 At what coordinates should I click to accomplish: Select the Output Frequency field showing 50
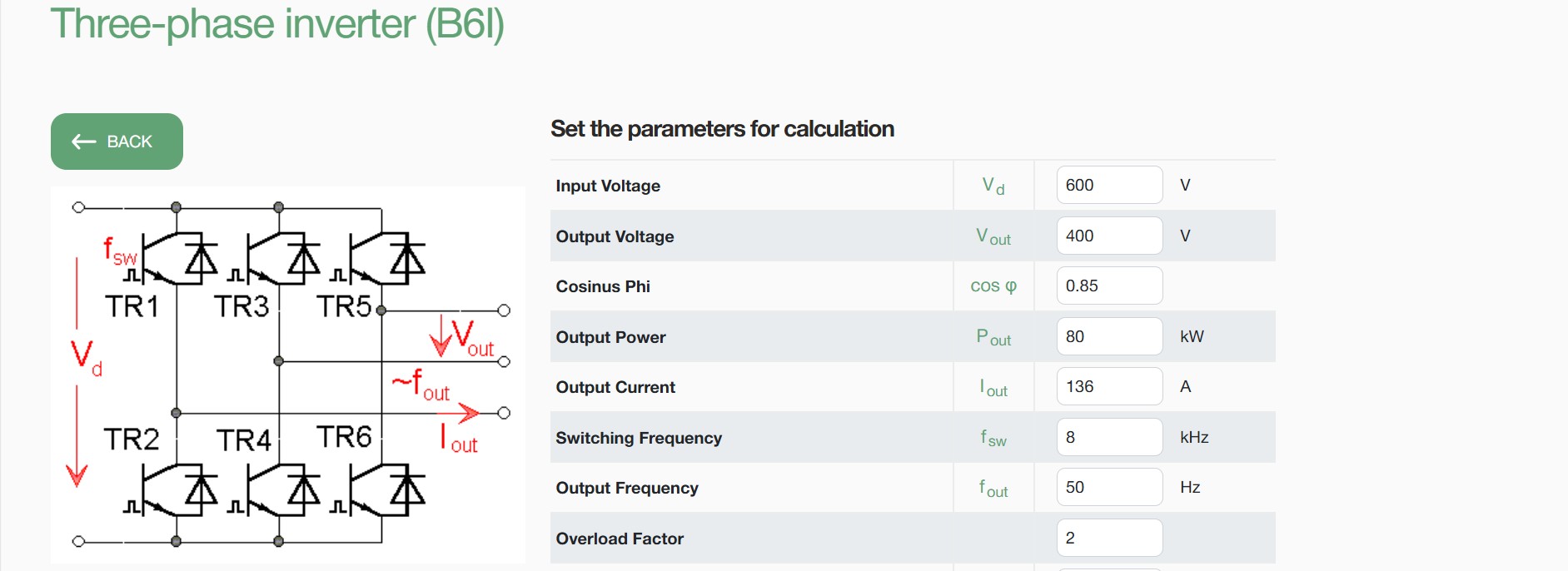pyautogui.click(x=1108, y=487)
